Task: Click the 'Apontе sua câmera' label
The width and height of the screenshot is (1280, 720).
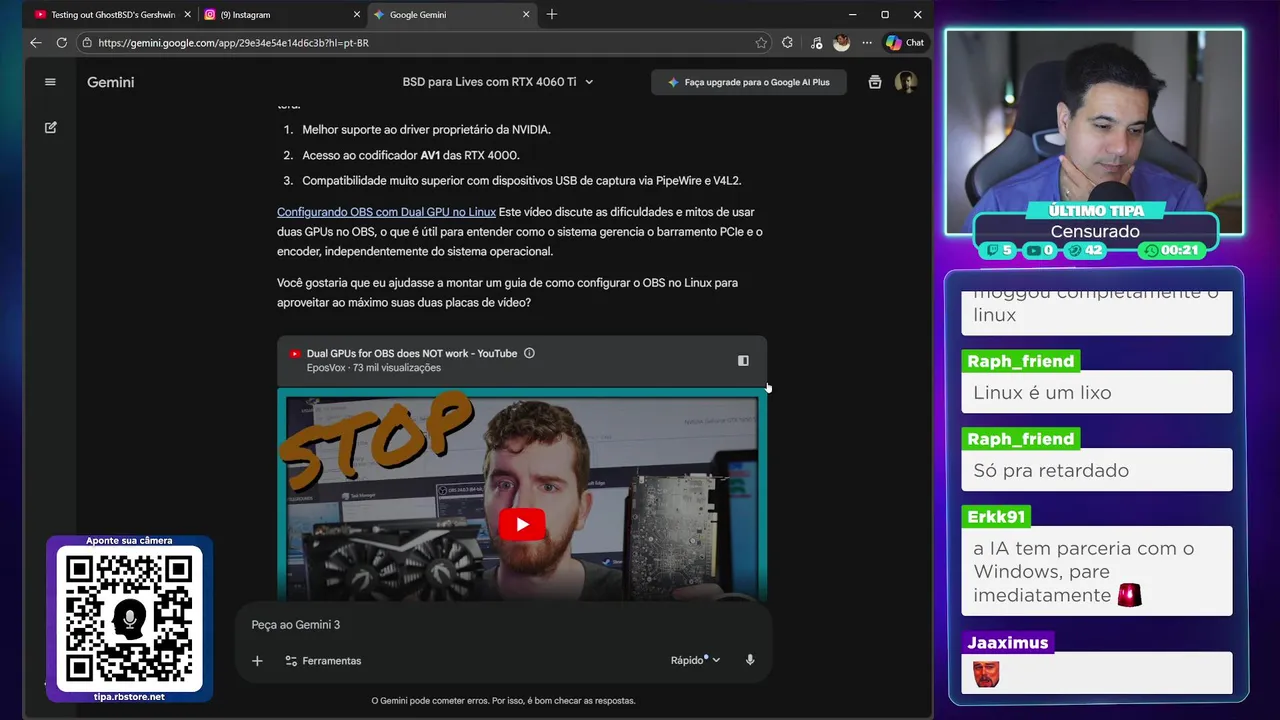Action: pyautogui.click(x=129, y=541)
